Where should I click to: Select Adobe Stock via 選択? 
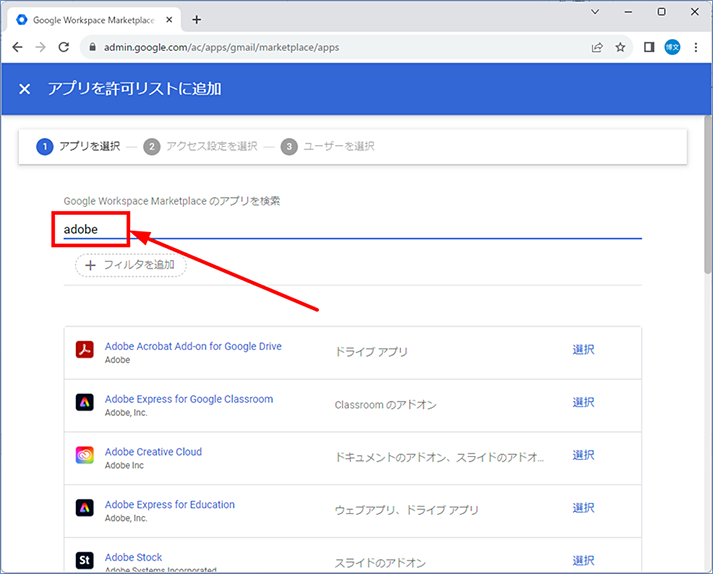tap(583, 561)
